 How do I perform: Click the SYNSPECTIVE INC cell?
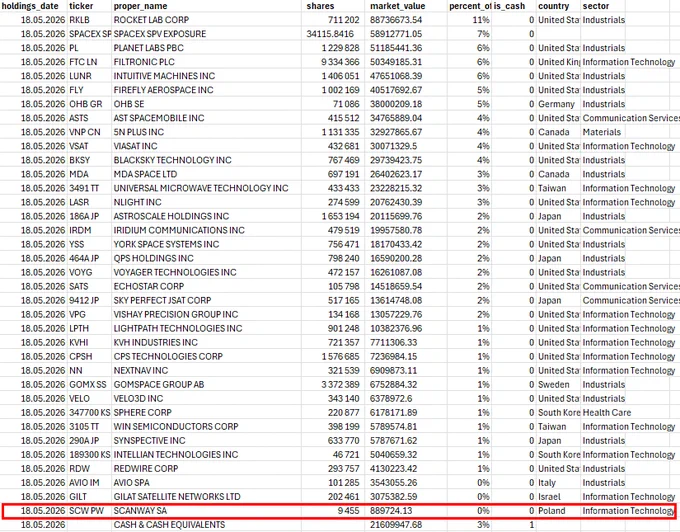pos(207,441)
